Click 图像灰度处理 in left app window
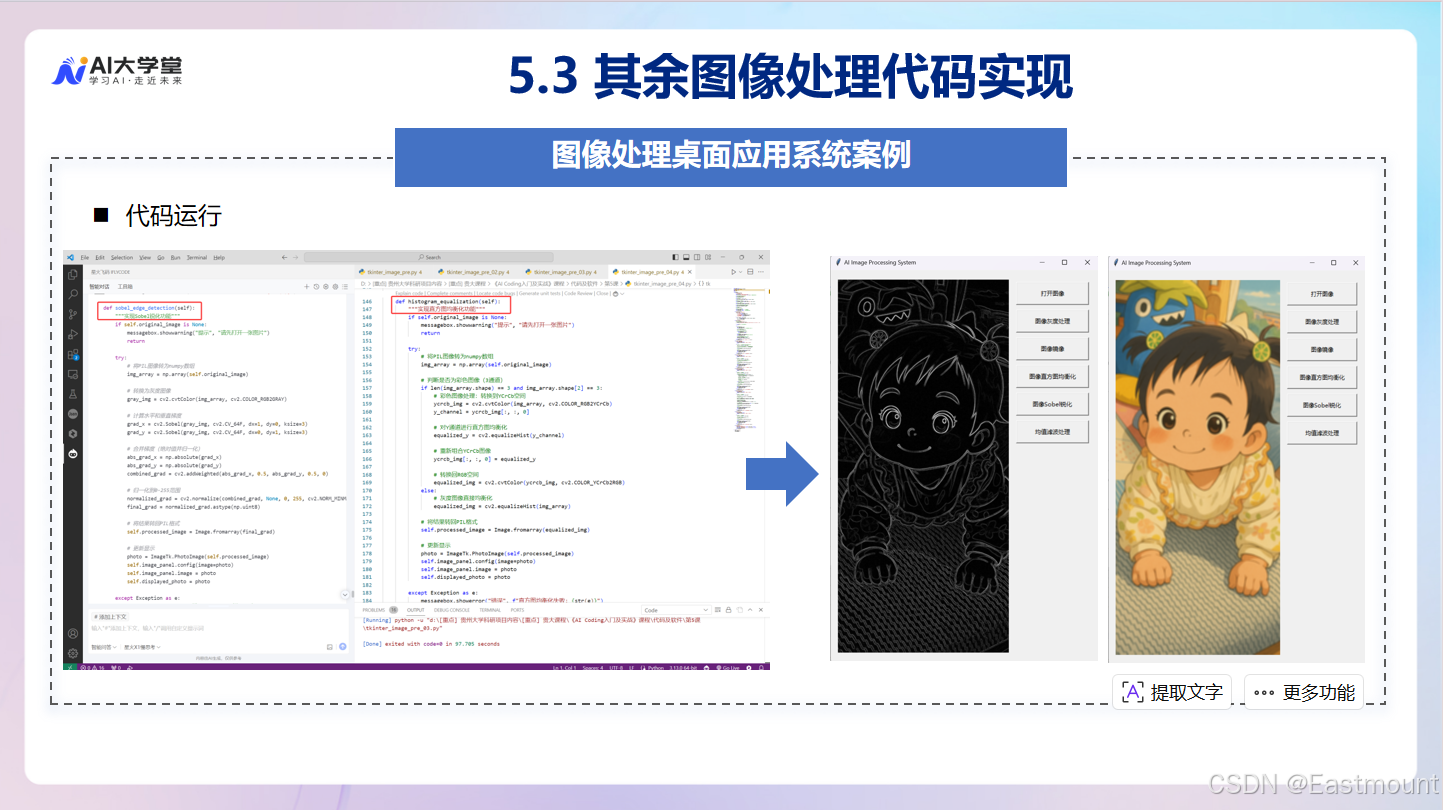 pos(1051,321)
